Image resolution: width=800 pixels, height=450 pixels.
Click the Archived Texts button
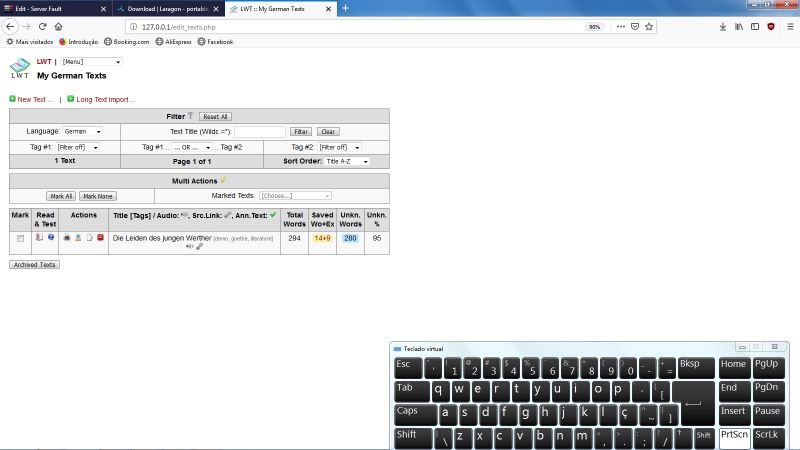[34, 264]
